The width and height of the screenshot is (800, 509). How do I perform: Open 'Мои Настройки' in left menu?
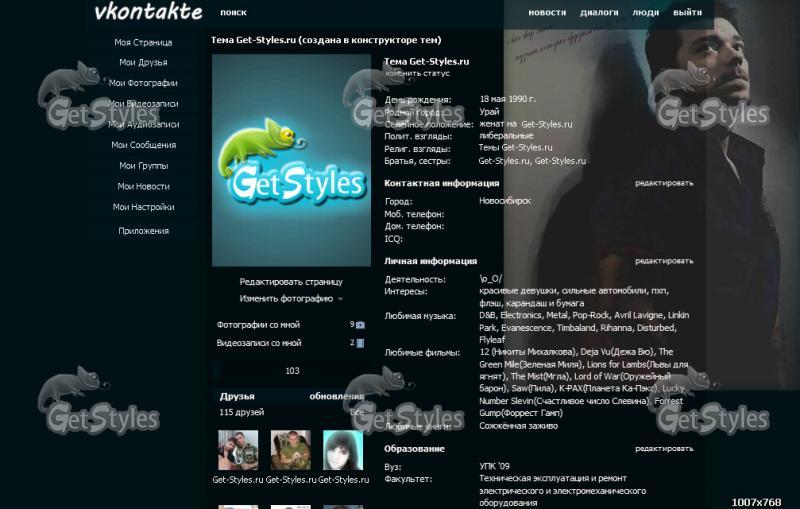[x=143, y=207]
